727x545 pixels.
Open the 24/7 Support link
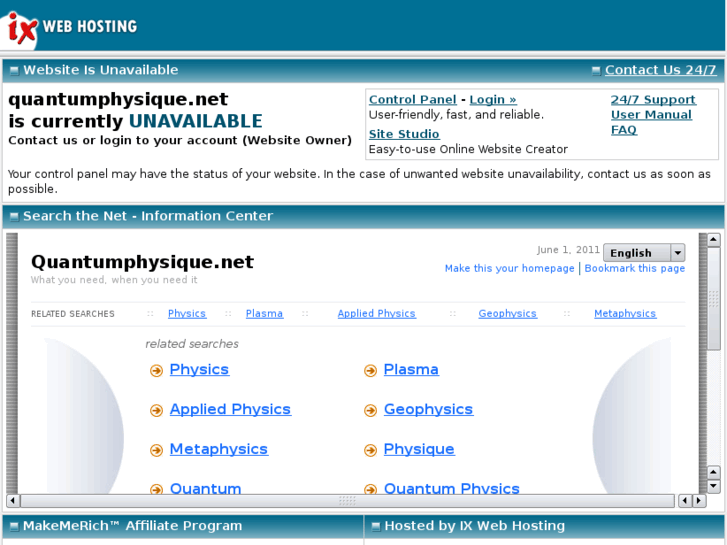[653, 100]
